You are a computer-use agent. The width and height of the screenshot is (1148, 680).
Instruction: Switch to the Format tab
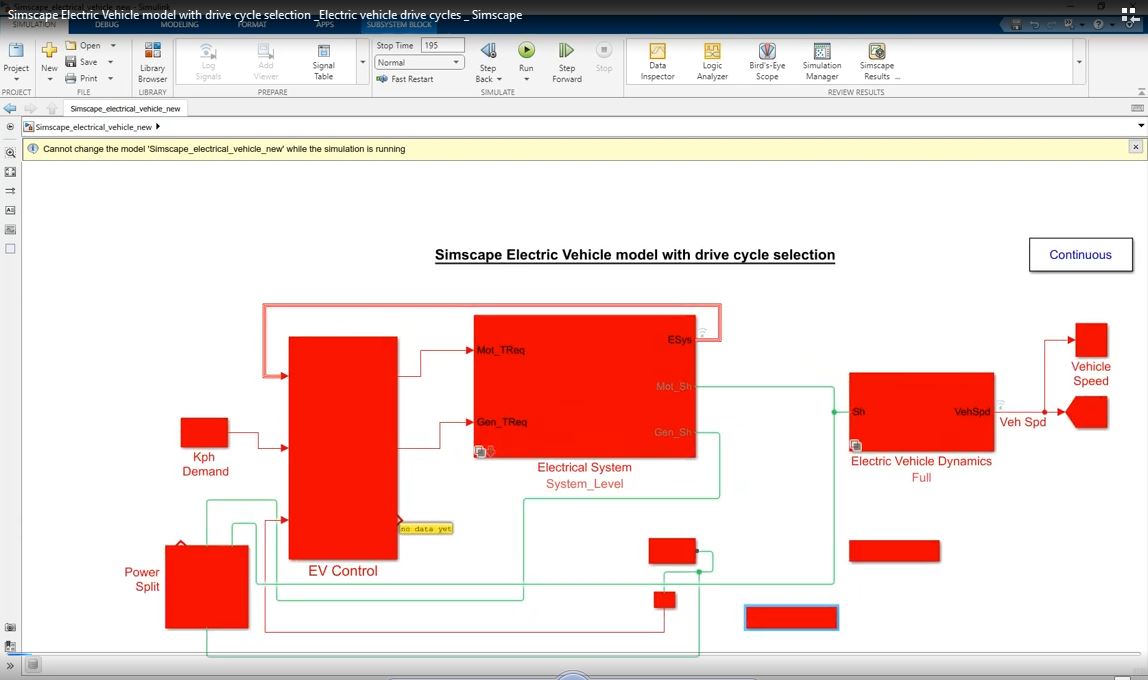pyautogui.click(x=252, y=24)
